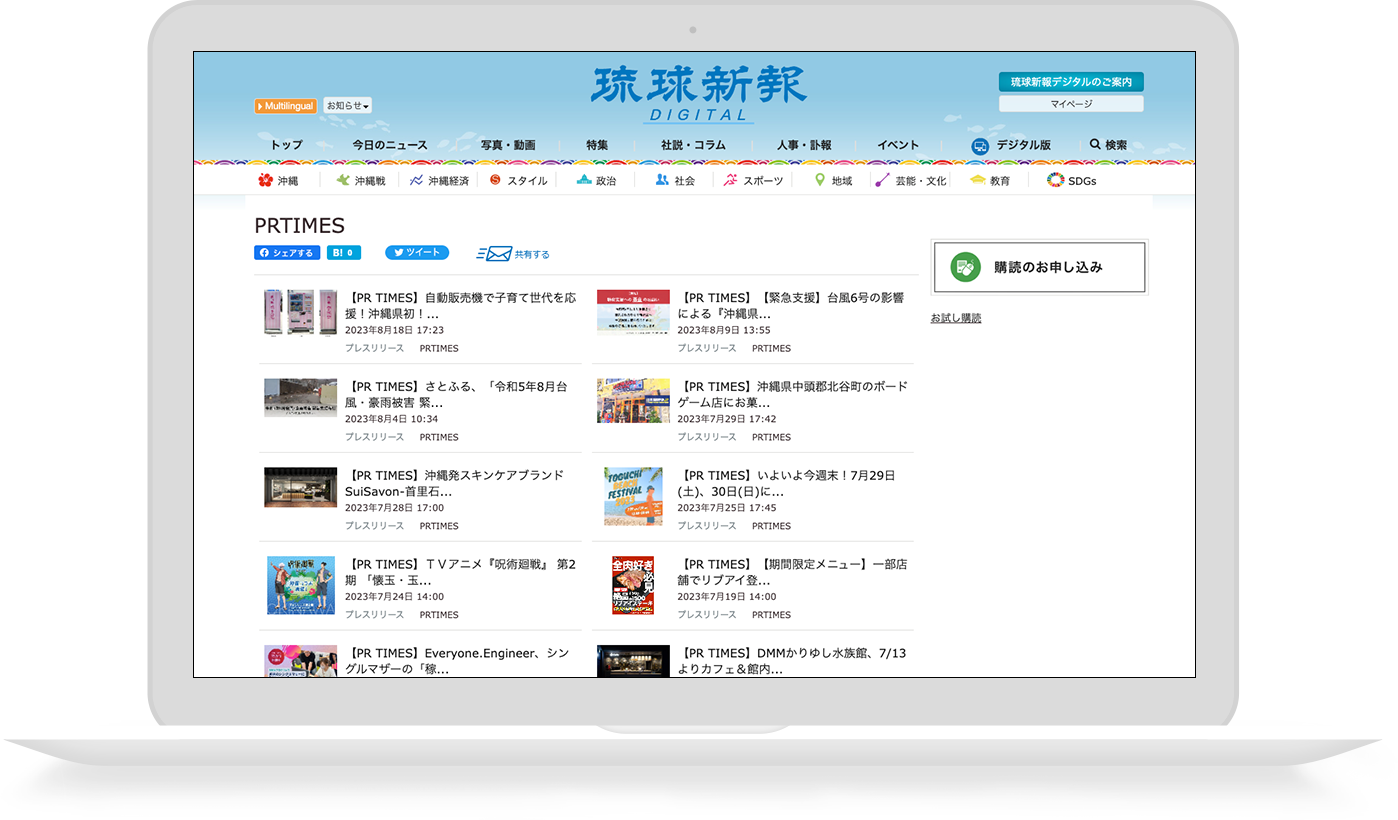Image resolution: width=1398 pixels, height=820 pixels.
Task: Read article 自動販売機で子育て世代を応援
Action: point(461,305)
